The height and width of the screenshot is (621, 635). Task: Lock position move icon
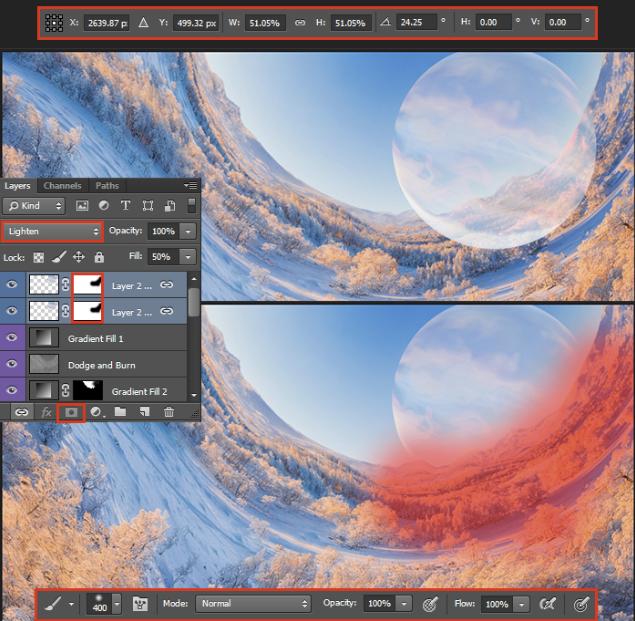[x=79, y=257]
